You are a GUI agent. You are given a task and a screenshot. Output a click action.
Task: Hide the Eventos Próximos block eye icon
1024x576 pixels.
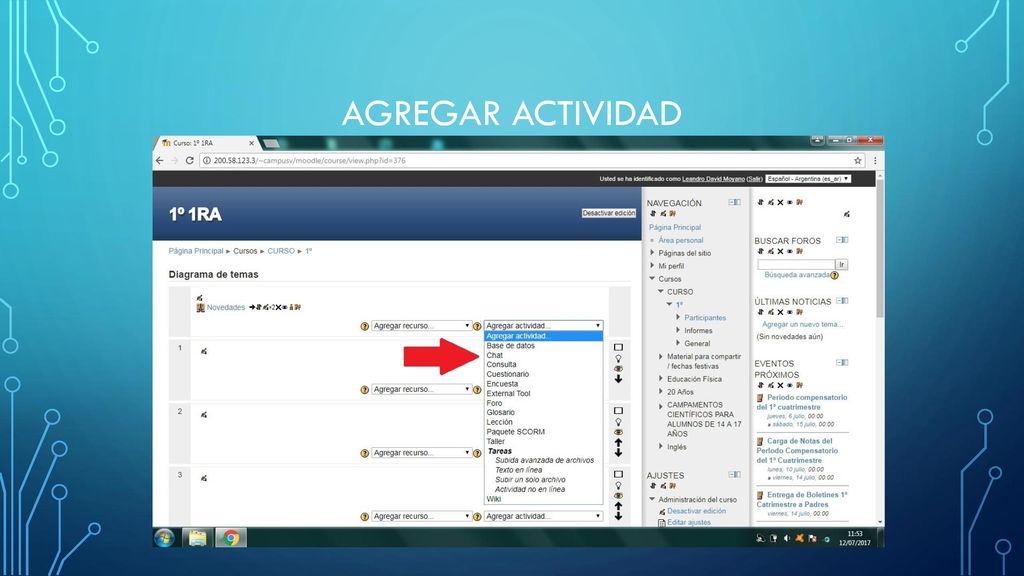789,385
